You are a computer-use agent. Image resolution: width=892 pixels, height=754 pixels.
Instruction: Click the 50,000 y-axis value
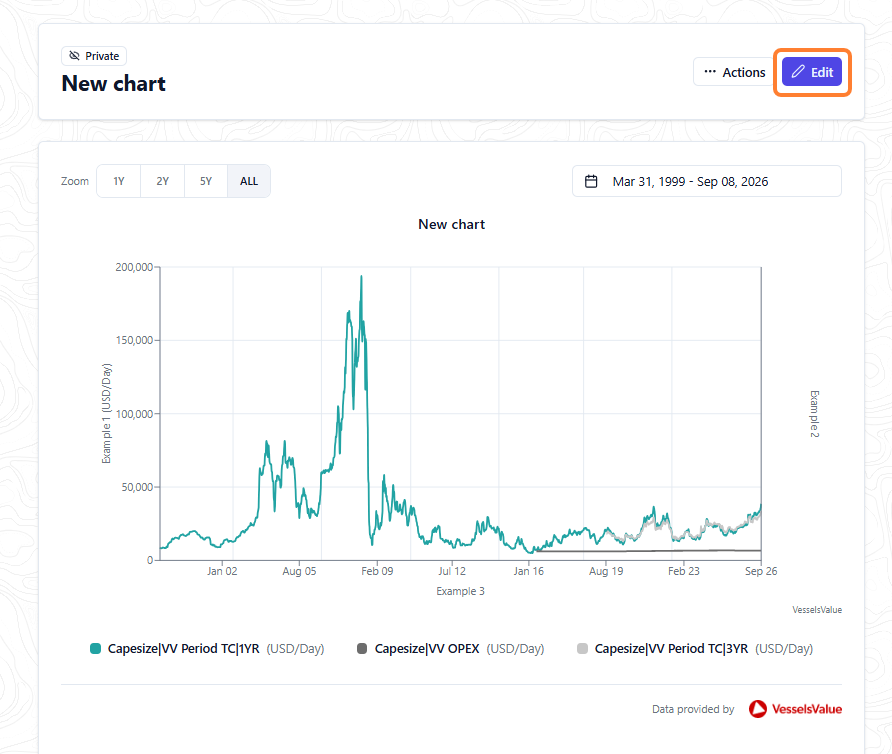pos(137,487)
